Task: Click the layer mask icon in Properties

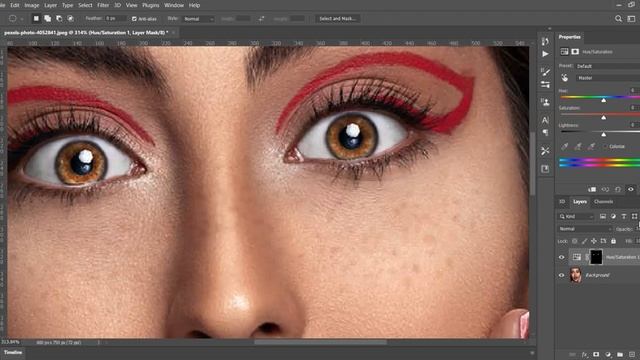Action: pyautogui.click(x=575, y=51)
